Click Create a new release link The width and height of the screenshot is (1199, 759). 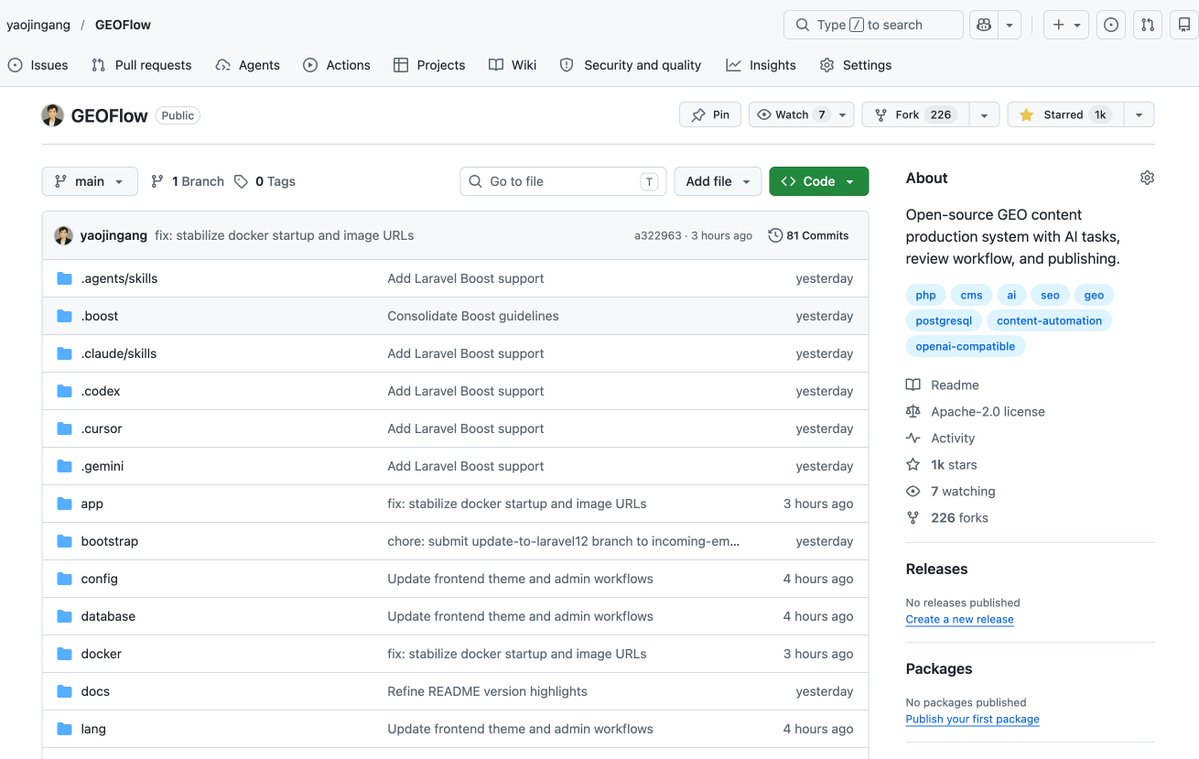(x=960, y=619)
